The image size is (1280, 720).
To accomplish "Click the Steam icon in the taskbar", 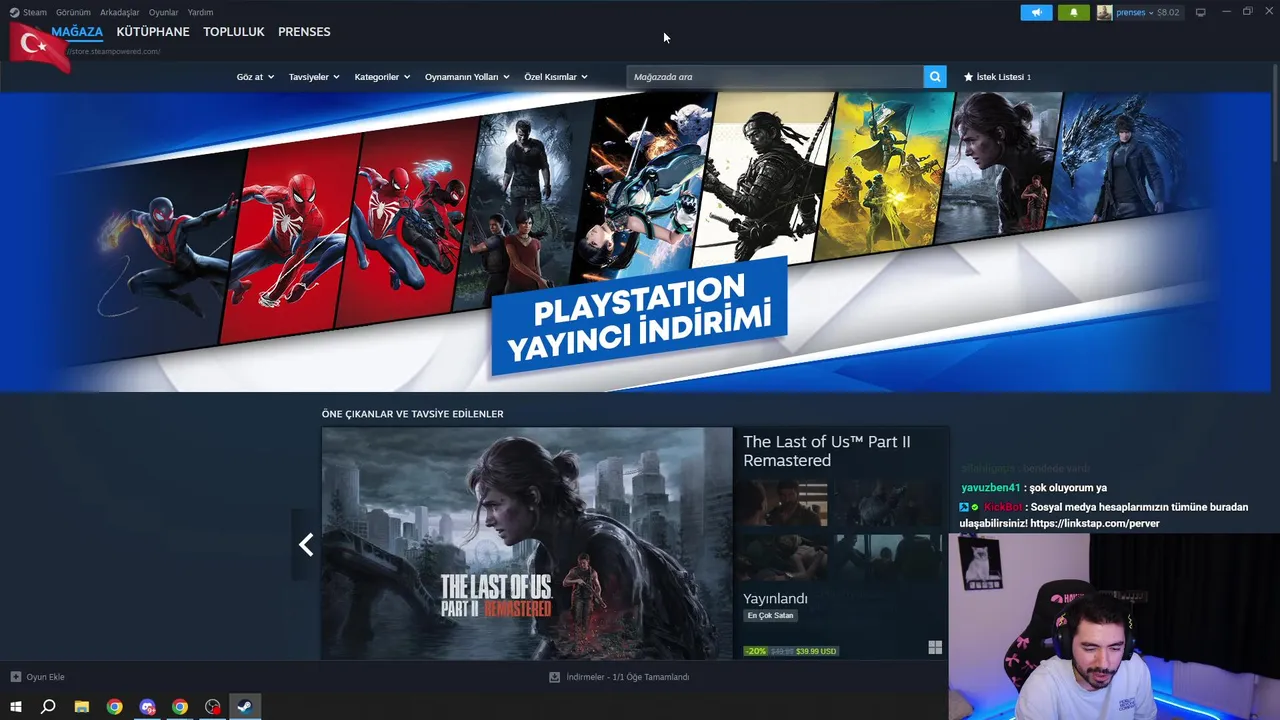I will pos(244,707).
